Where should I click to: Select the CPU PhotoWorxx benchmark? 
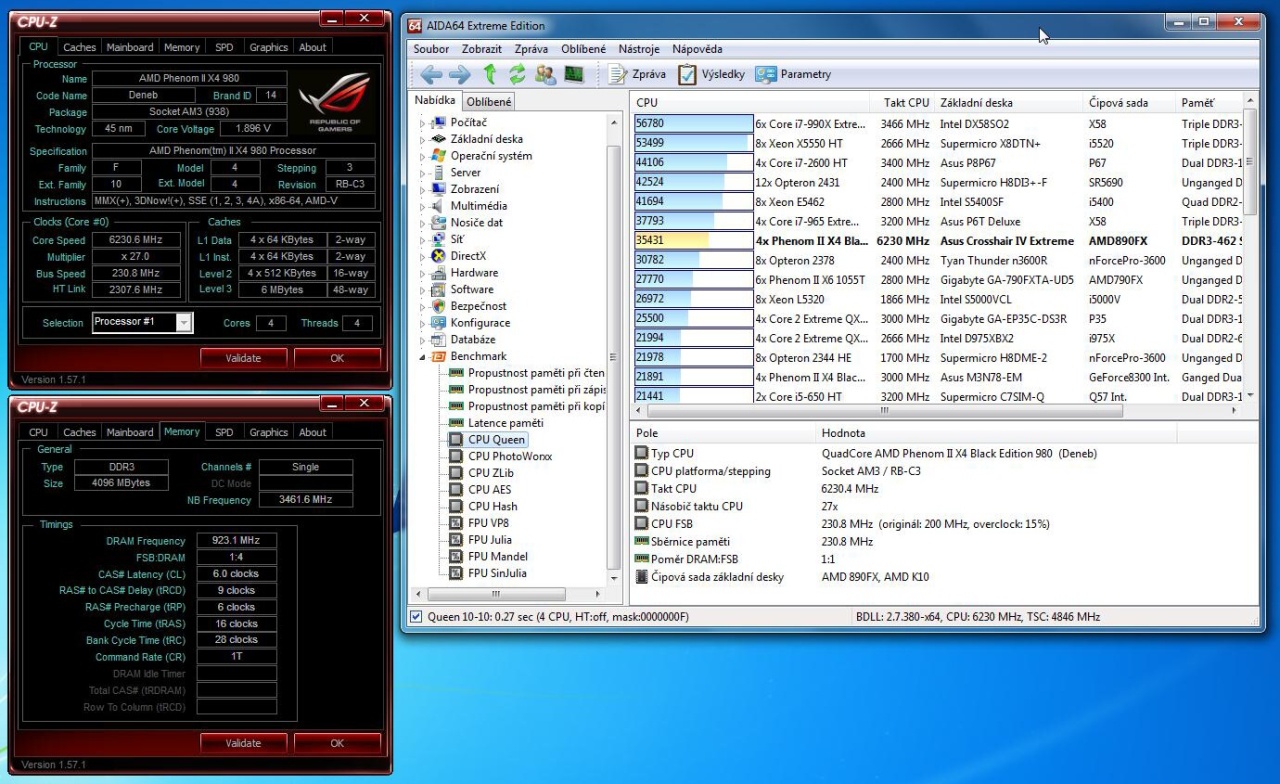(510, 456)
